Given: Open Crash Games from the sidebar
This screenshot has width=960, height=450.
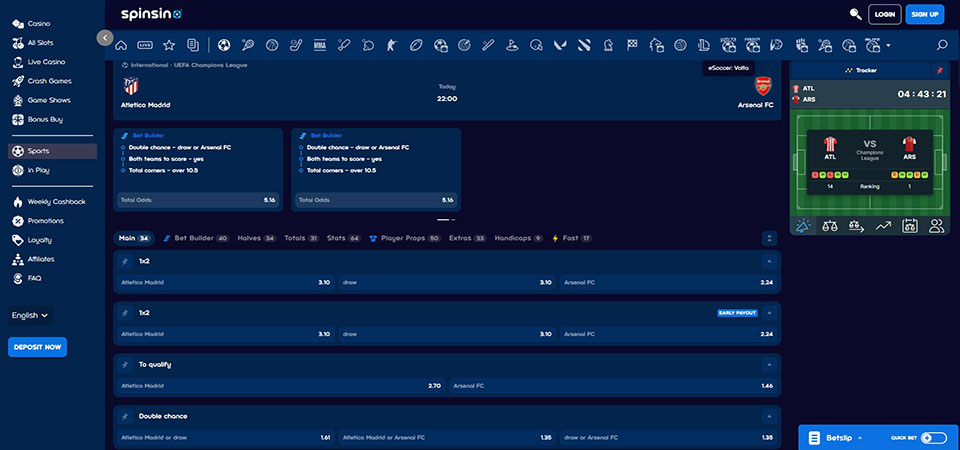Looking at the screenshot, I should [x=49, y=81].
